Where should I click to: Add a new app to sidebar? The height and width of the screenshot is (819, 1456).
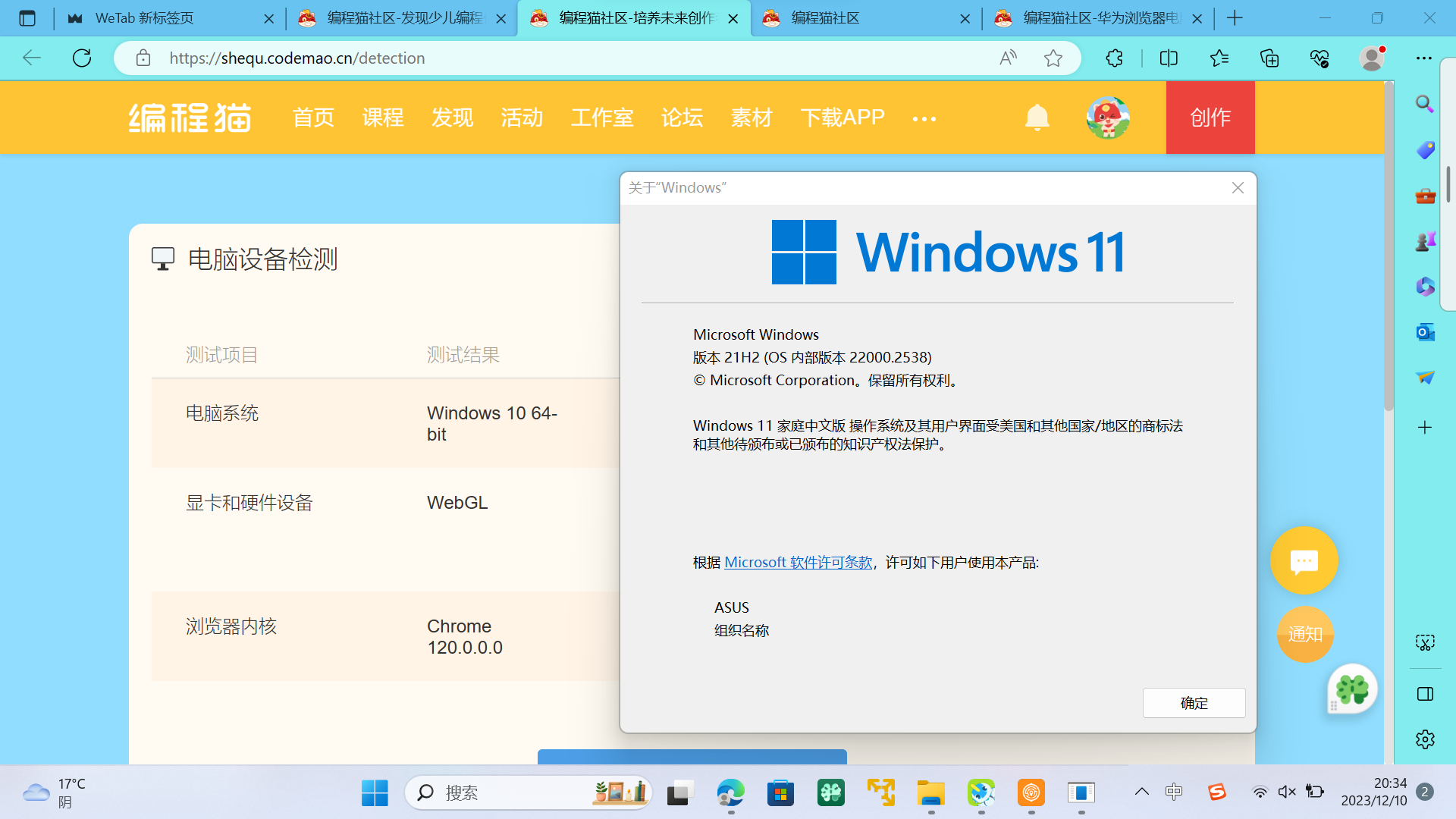pyautogui.click(x=1425, y=428)
